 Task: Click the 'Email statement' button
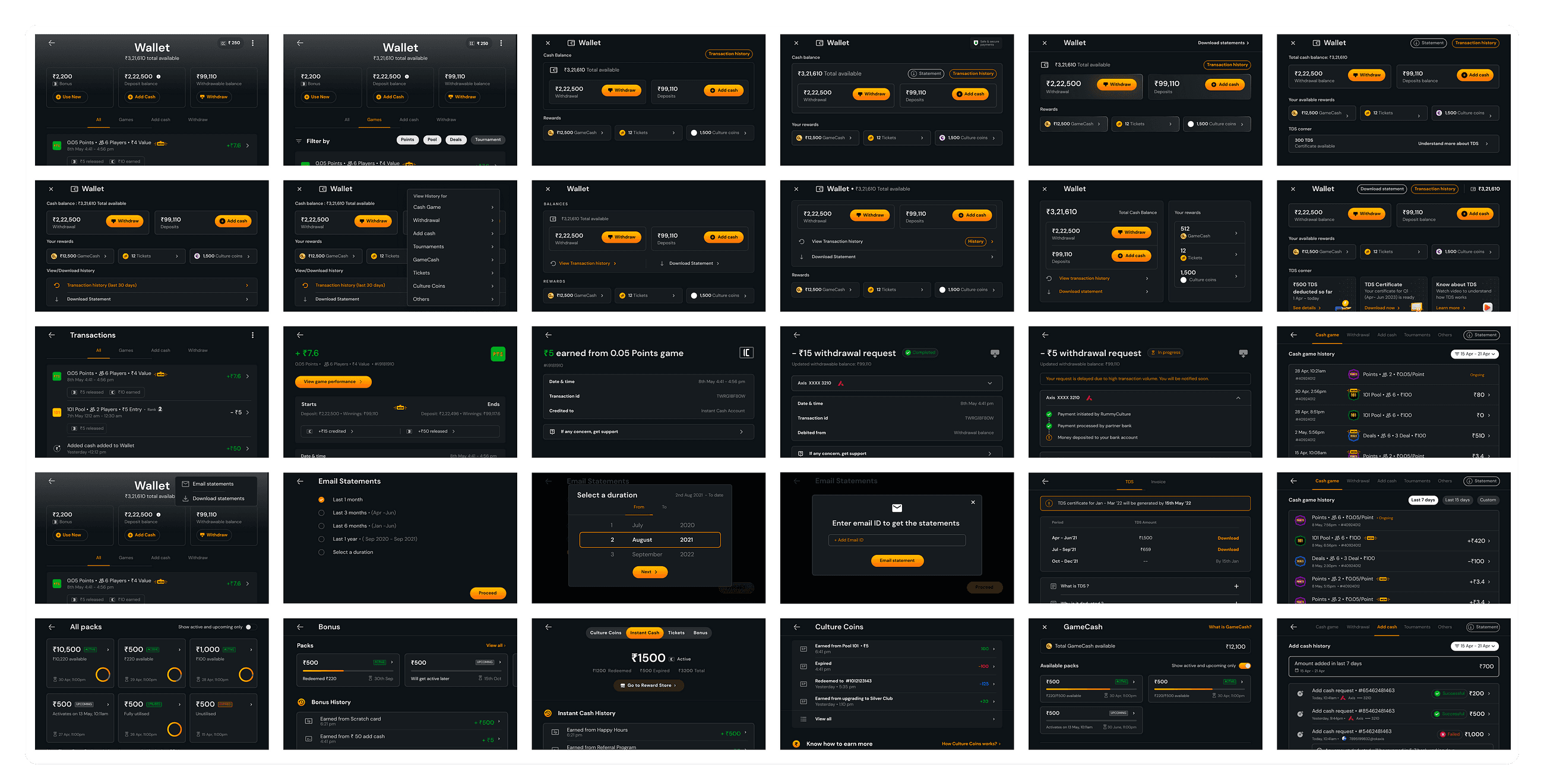(897, 561)
